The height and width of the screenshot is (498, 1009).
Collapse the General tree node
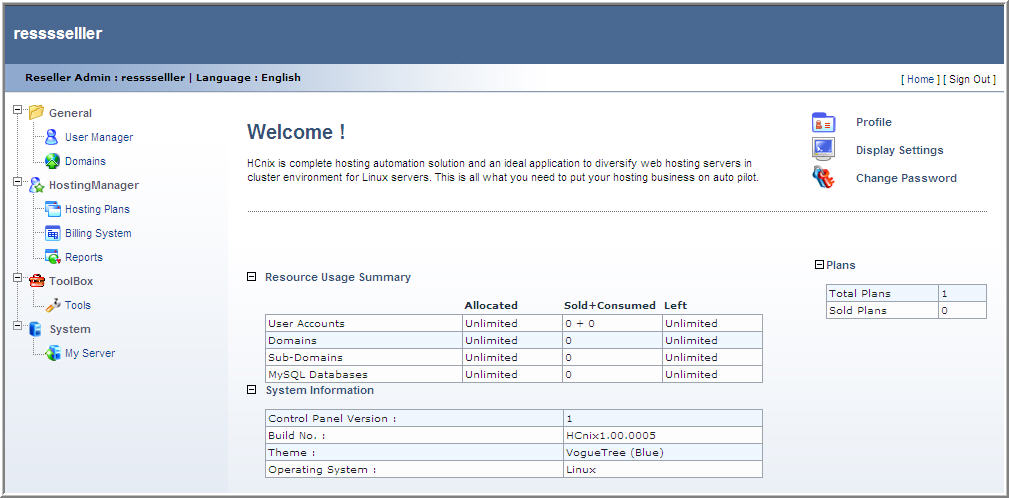coord(17,110)
